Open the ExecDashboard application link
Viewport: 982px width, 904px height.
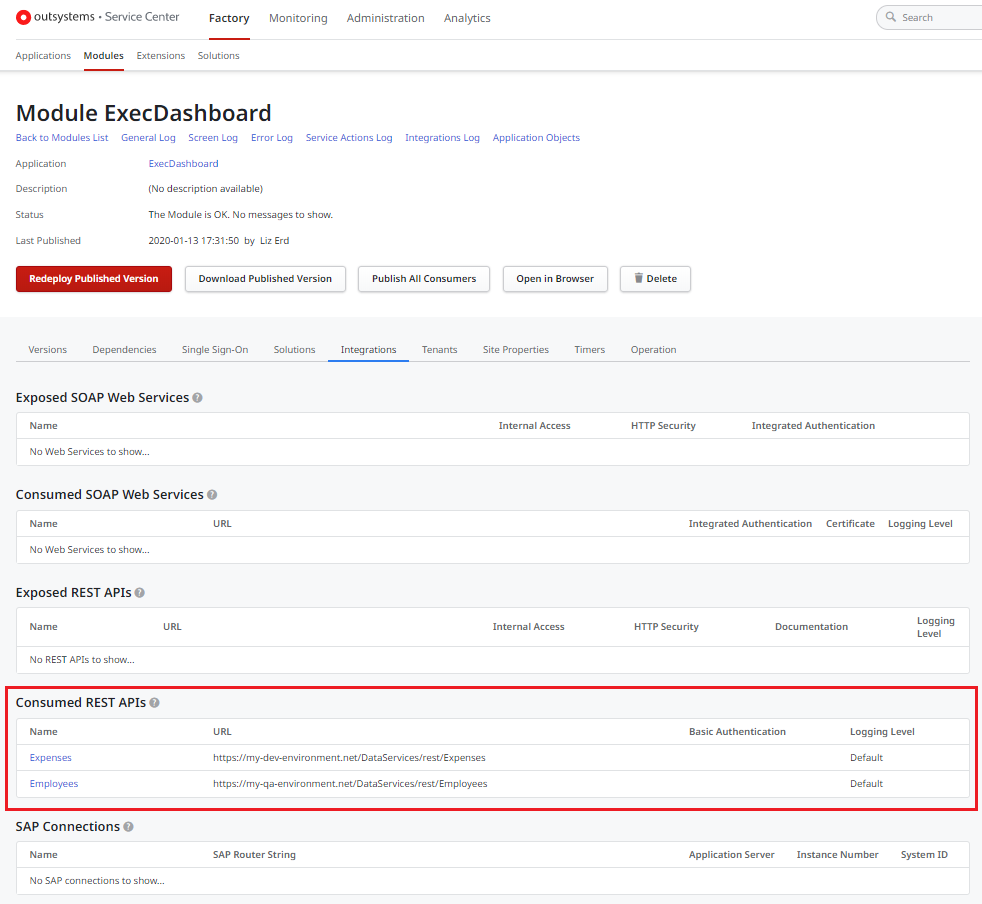pyautogui.click(x=183, y=163)
